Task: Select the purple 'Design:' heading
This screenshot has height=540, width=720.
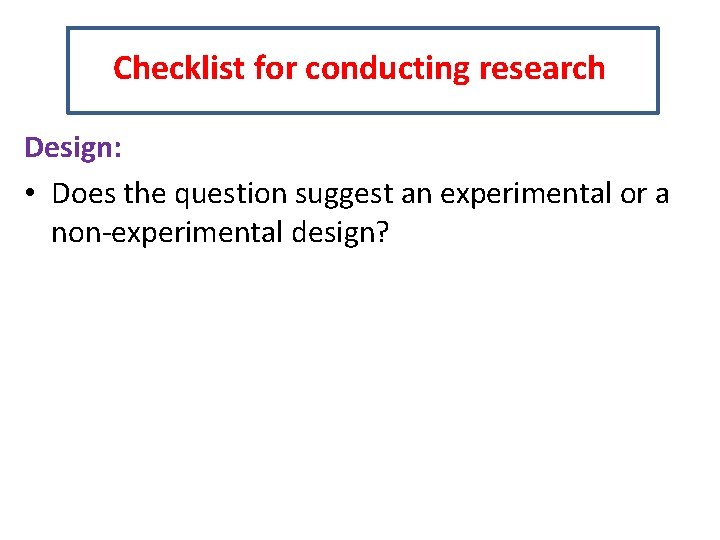Action: (73, 148)
